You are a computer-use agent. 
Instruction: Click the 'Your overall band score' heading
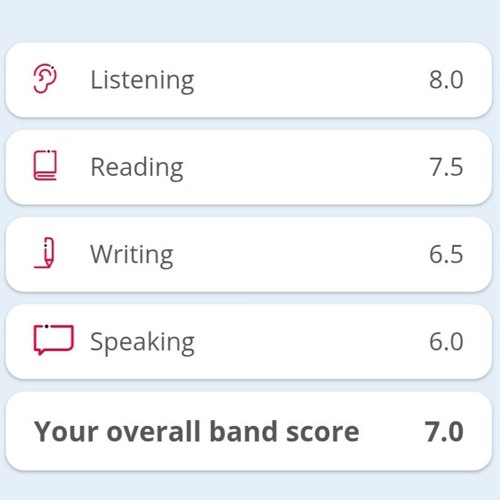[x=197, y=432]
